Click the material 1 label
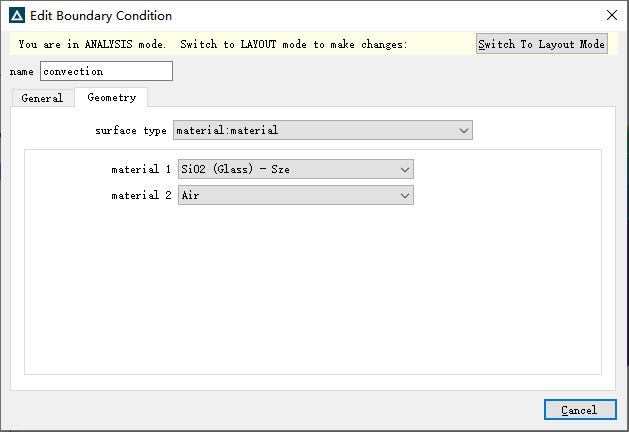Viewport: 629px width, 432px height. coord(141,169)
